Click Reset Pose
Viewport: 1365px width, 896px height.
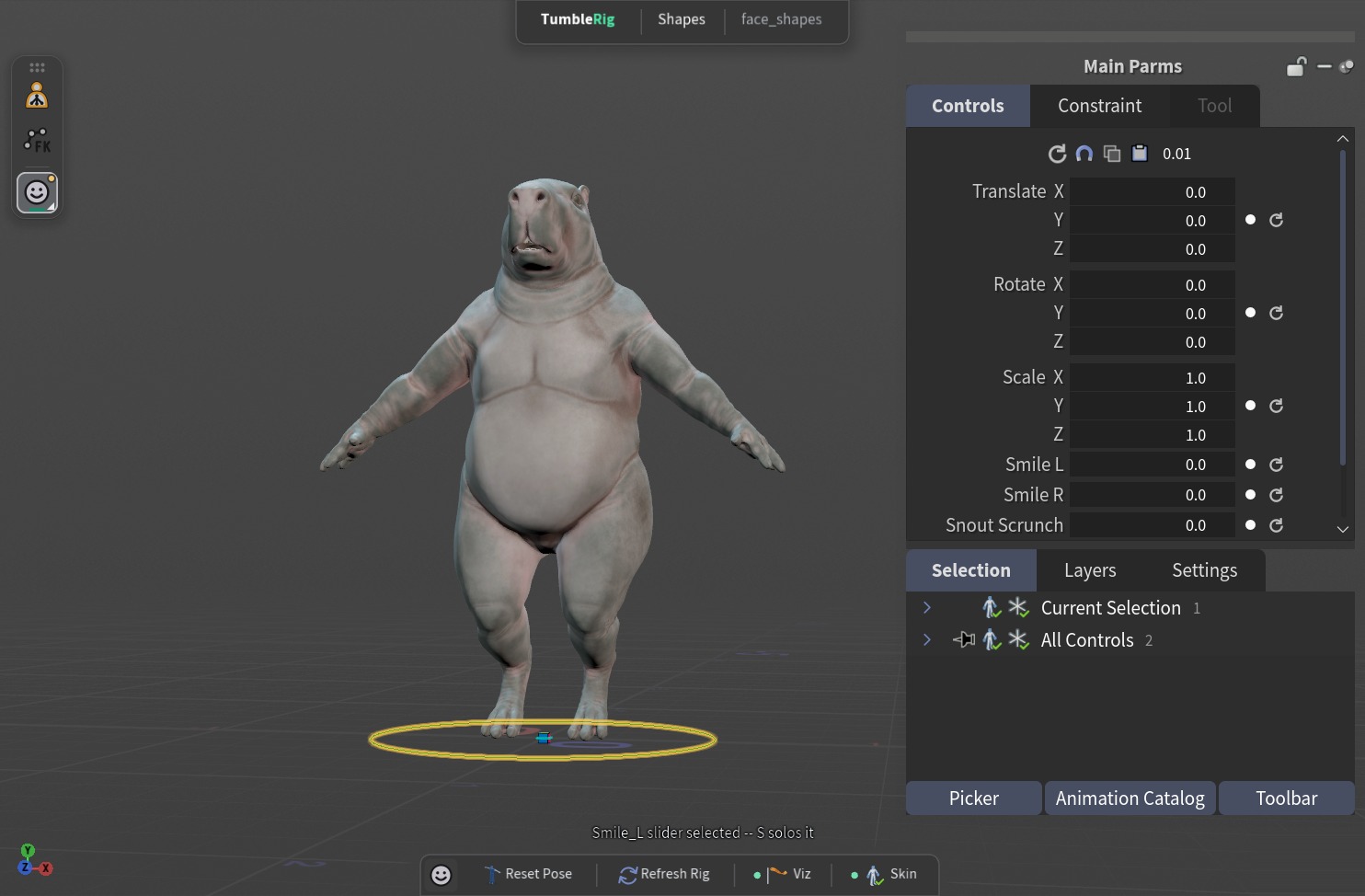(528, 874)
